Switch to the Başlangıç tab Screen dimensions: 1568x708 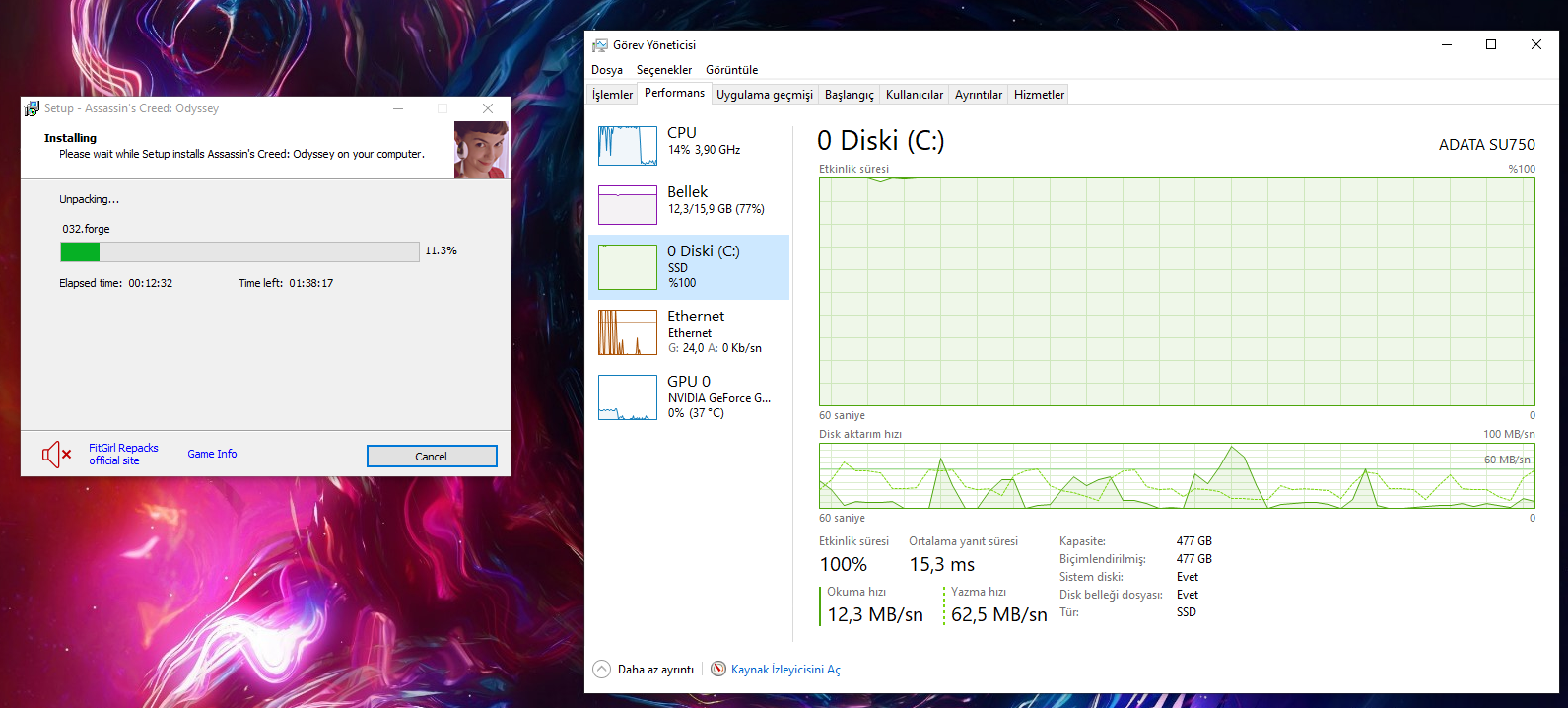(x=850, y=95)
